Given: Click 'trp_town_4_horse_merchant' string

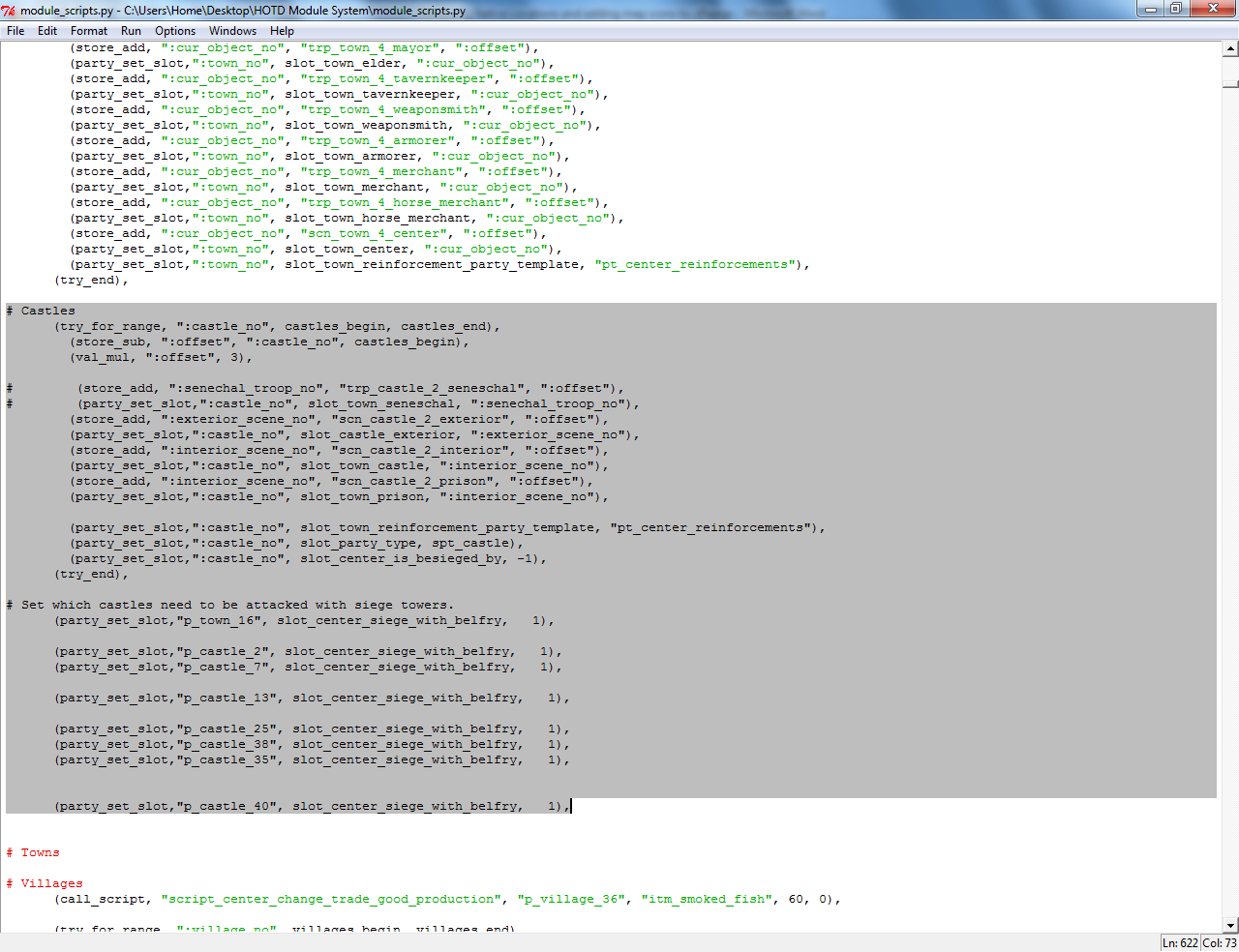Looking at the screenshot, I should click(406, 202).
